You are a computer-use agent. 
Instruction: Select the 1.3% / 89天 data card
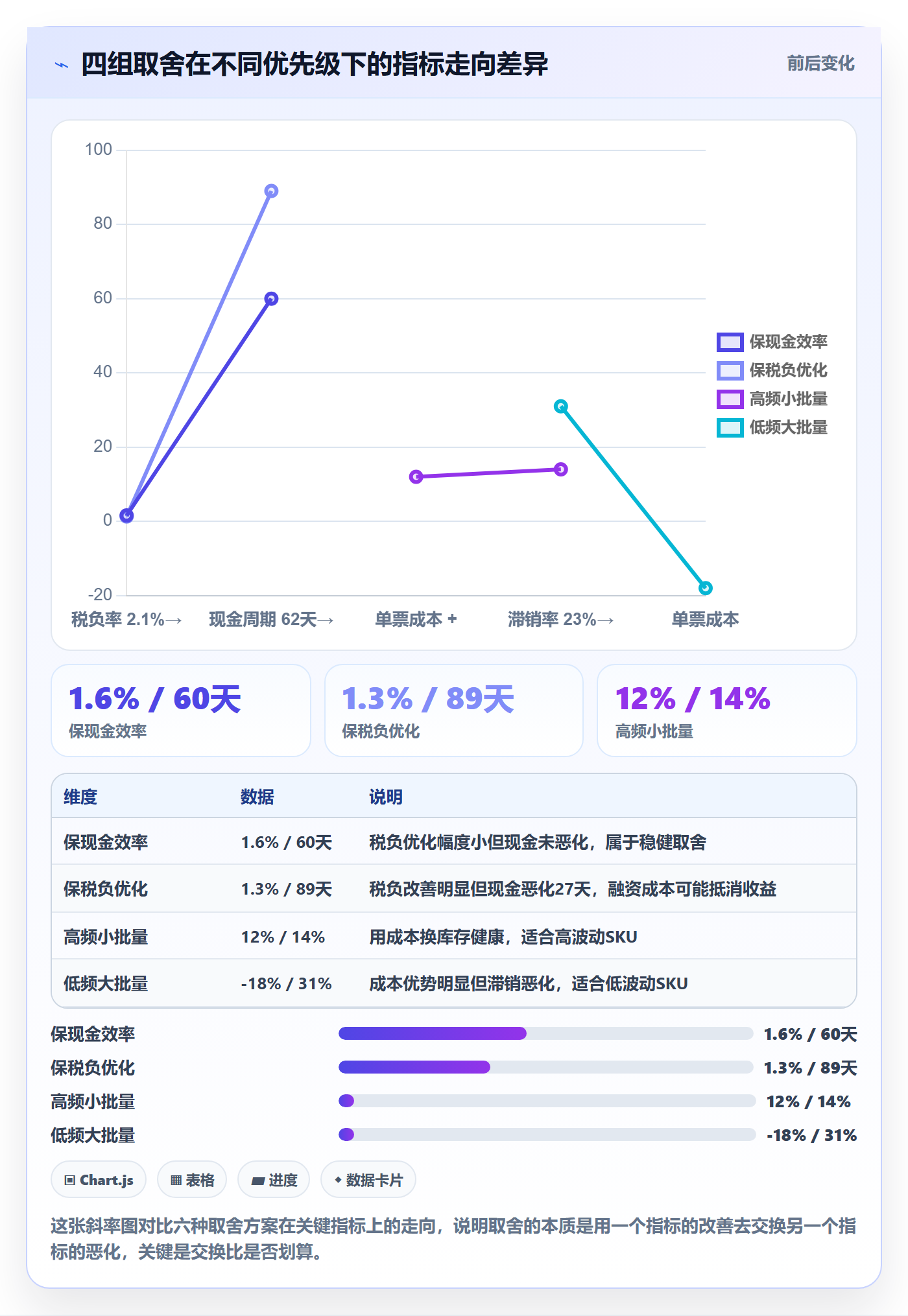454,710
